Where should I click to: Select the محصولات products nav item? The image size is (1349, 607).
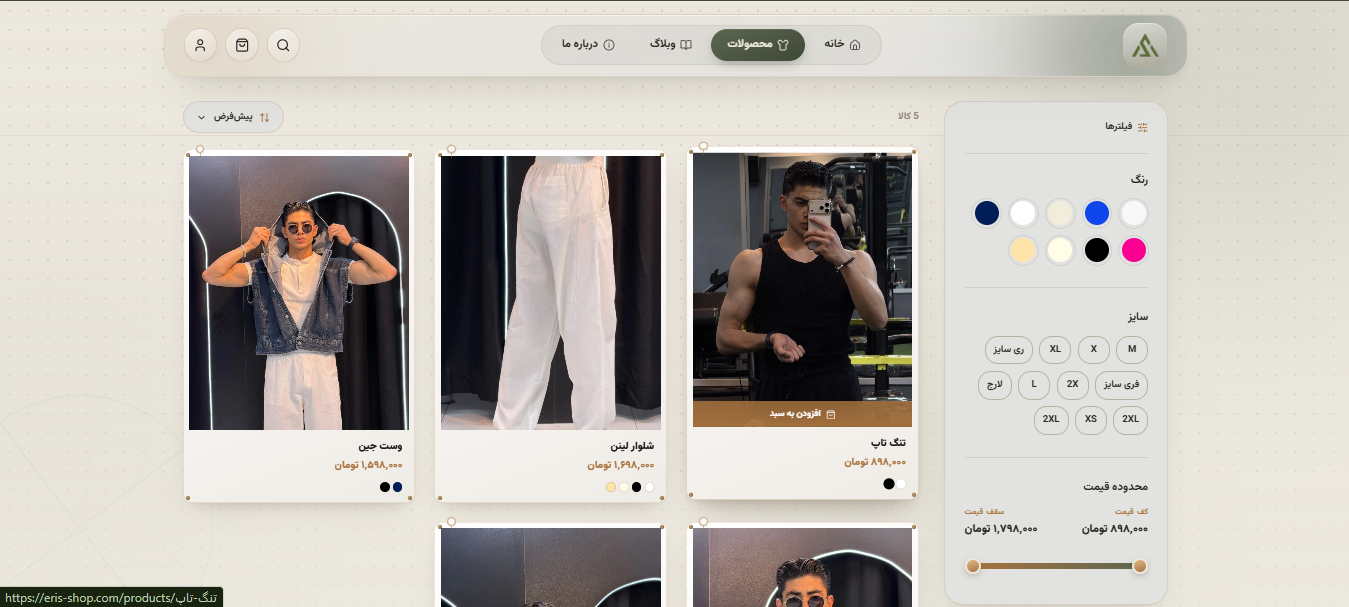point(758,45)
